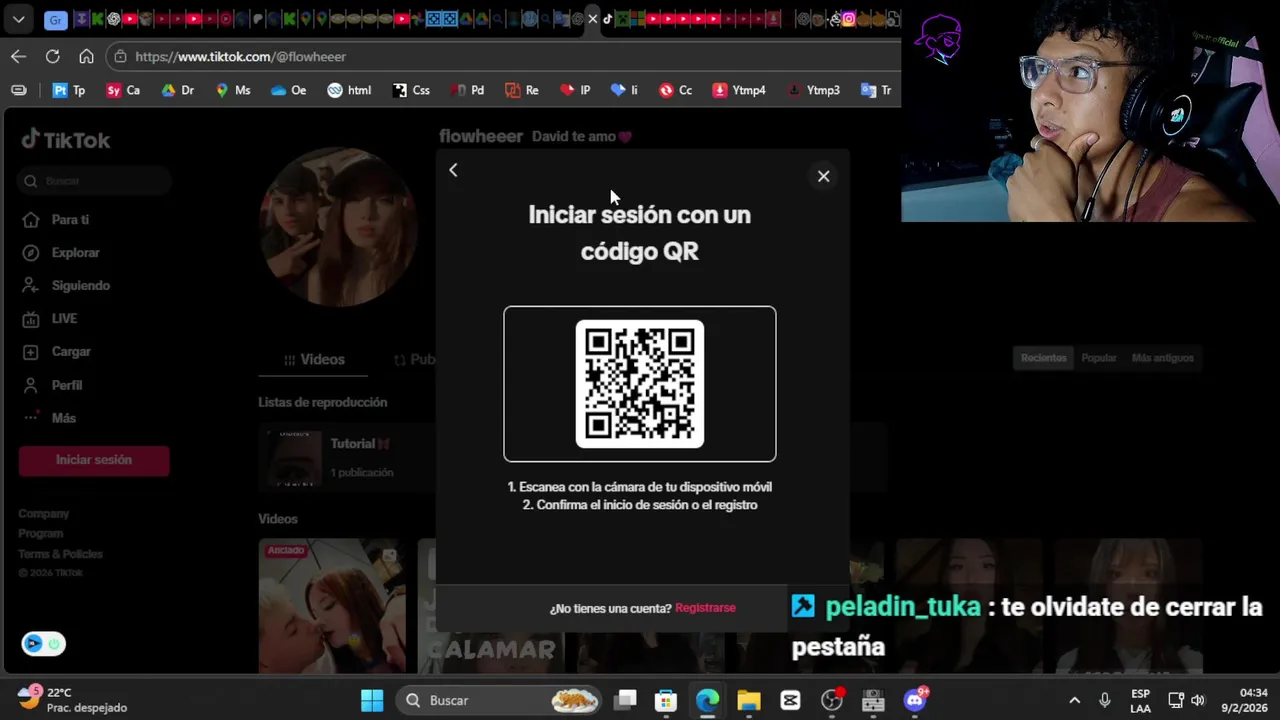Click the Iniciar sesión sidebar button
The image size is (1280, 720).
[x=94, y=460]
